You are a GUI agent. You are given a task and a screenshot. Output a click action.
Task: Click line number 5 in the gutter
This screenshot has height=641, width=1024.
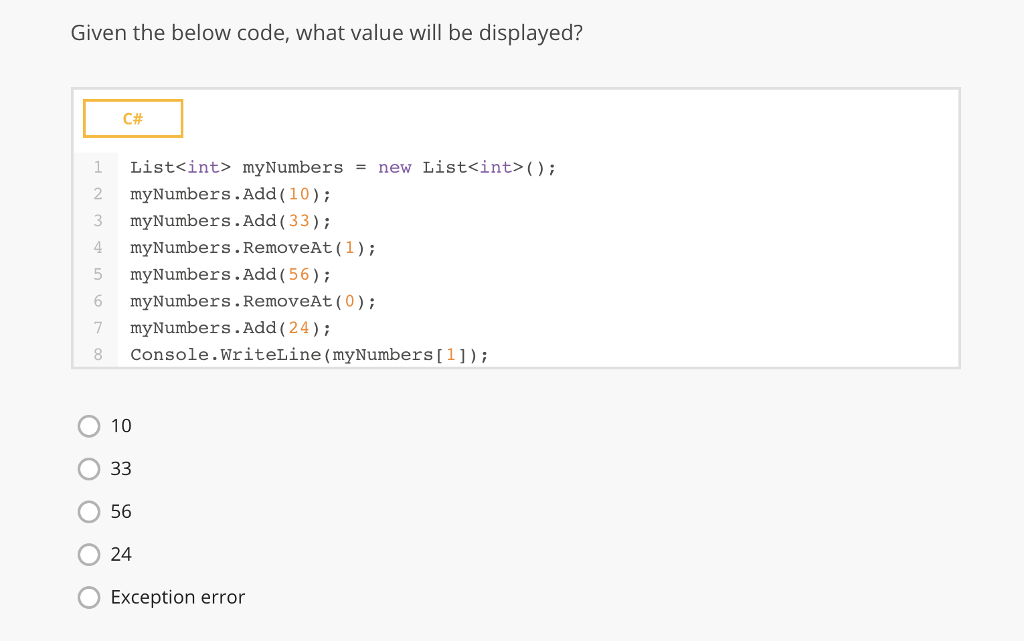98,274
